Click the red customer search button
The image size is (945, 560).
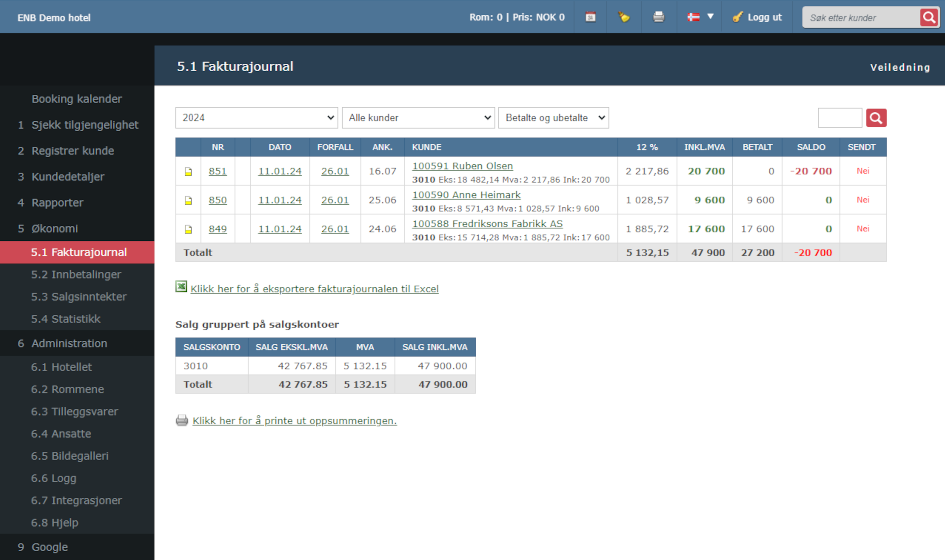(x=929, y=17)
